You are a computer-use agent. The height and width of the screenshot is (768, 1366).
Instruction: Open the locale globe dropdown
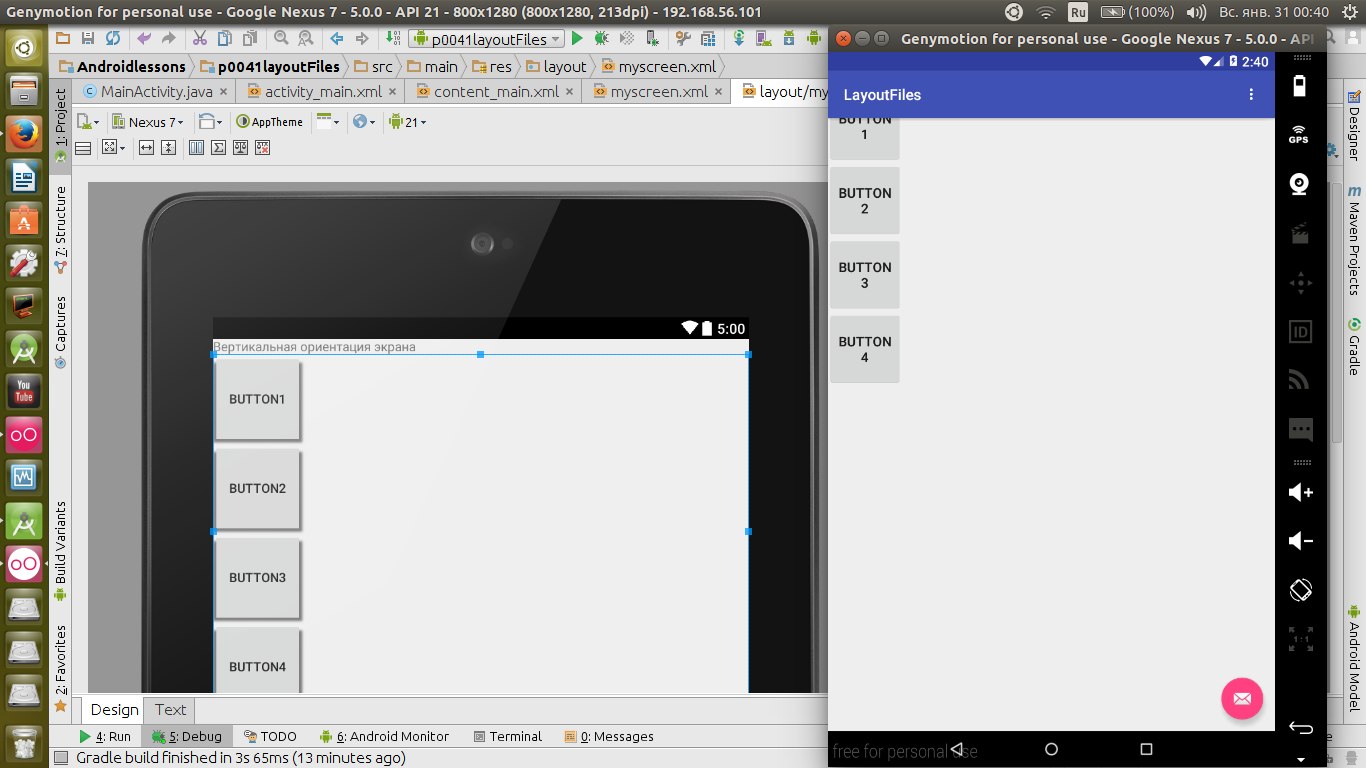(x=364, y=122)
